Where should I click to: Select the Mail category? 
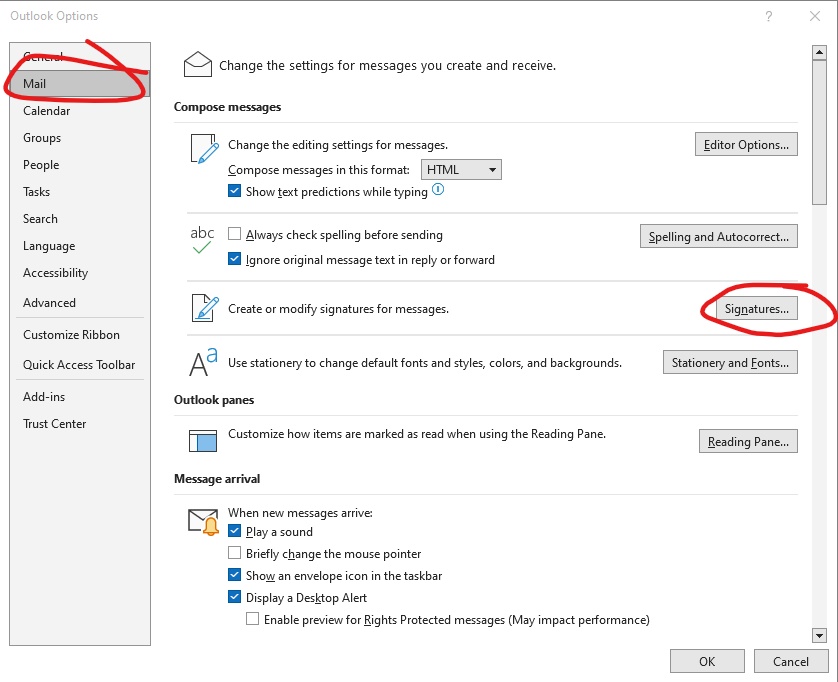tap(80, 83)
